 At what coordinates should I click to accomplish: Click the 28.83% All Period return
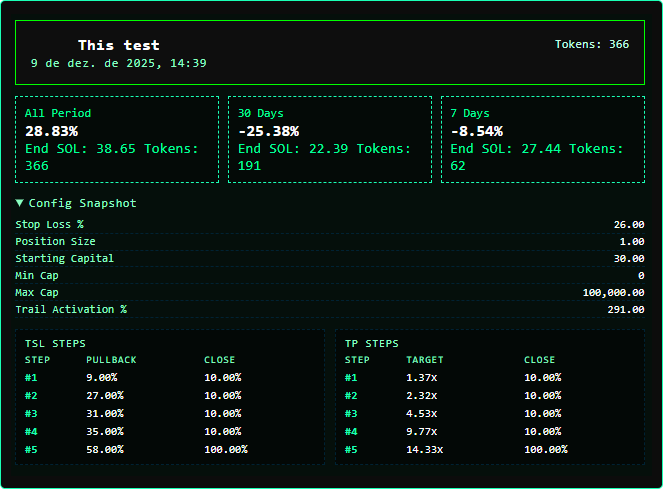52,131
